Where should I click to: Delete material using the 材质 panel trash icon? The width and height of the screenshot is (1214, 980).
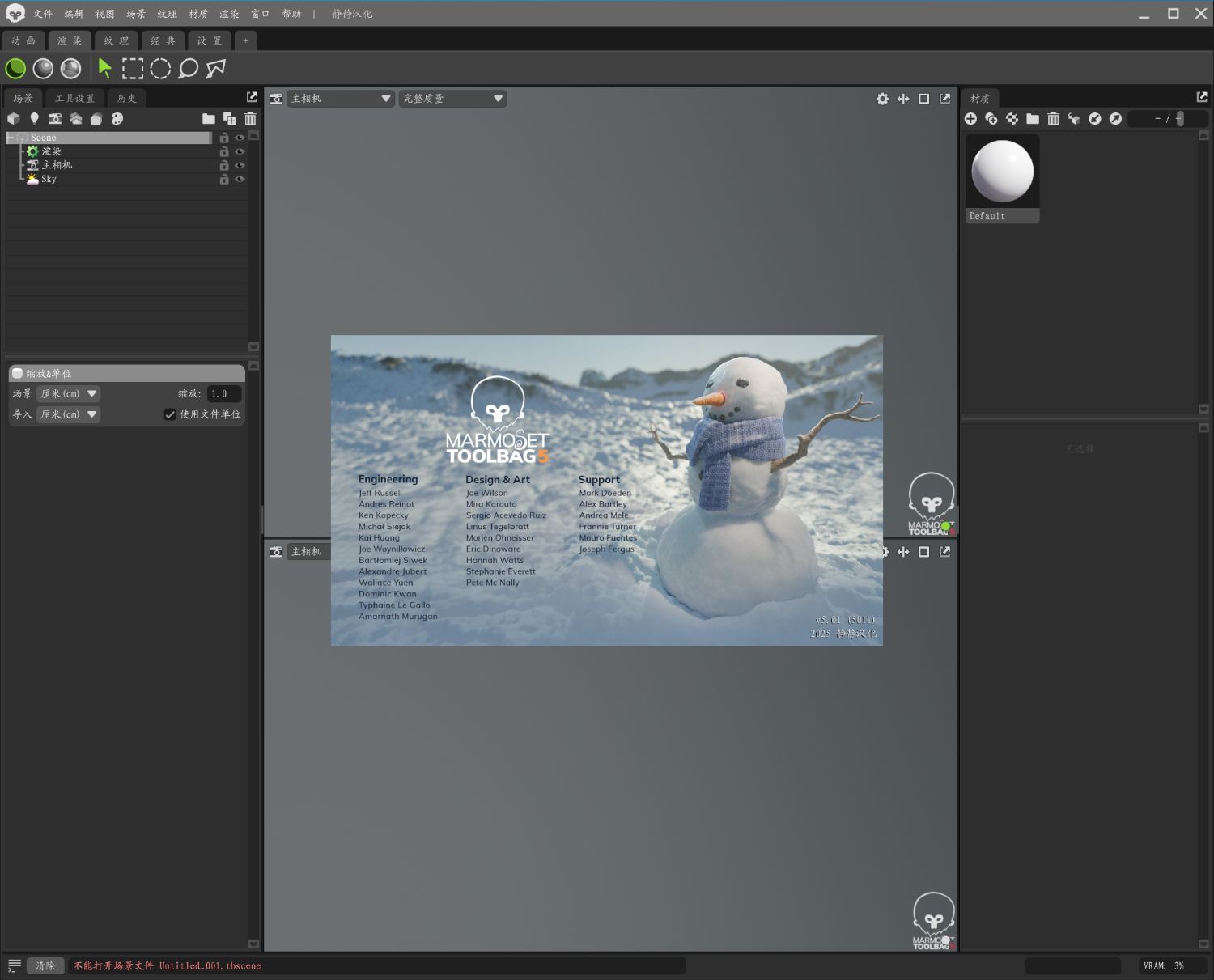tap(1053, 119)
